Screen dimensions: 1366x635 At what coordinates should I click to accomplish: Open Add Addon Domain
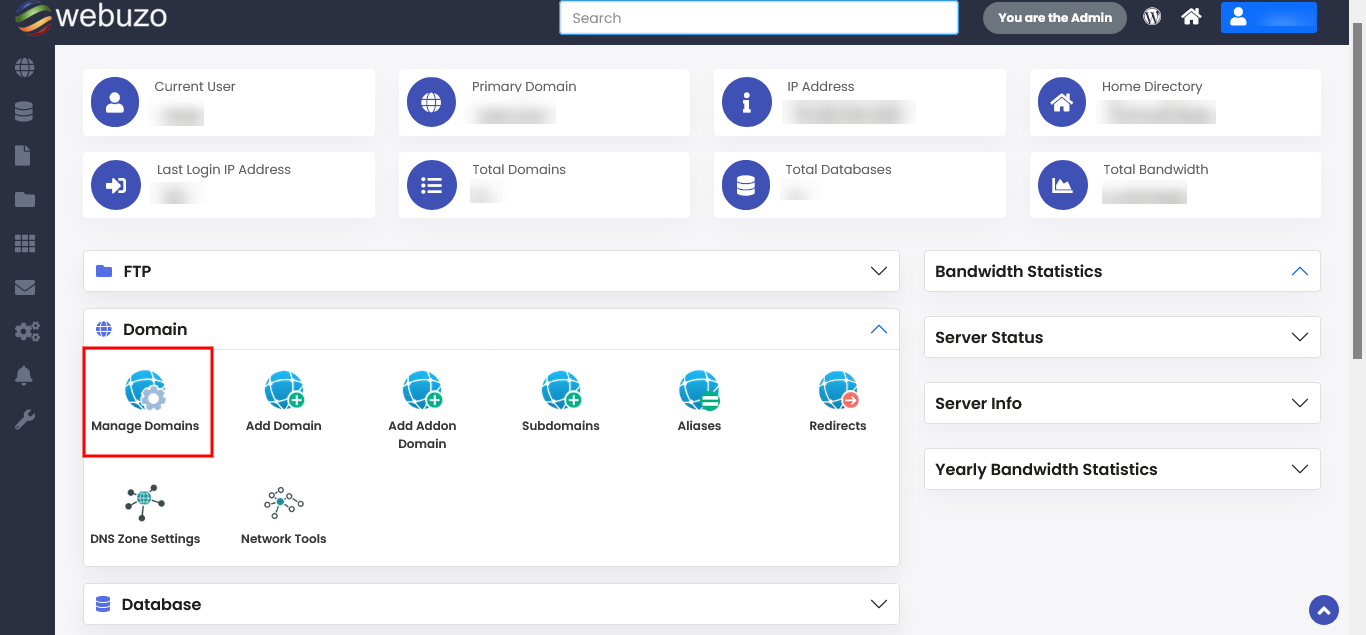pyautogui.click(x=422, y=391)
